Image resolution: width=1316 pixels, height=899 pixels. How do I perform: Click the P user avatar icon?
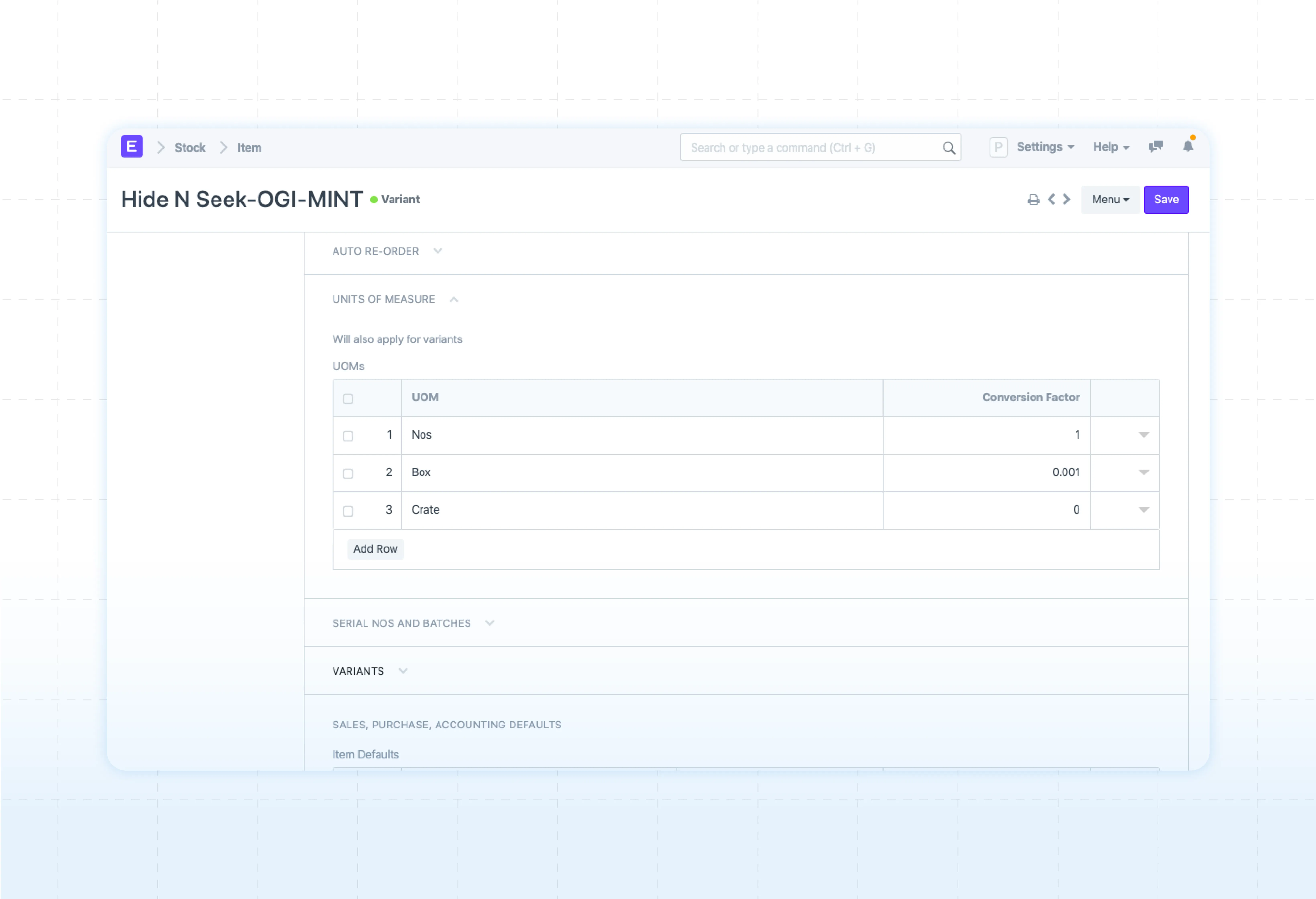998,147
